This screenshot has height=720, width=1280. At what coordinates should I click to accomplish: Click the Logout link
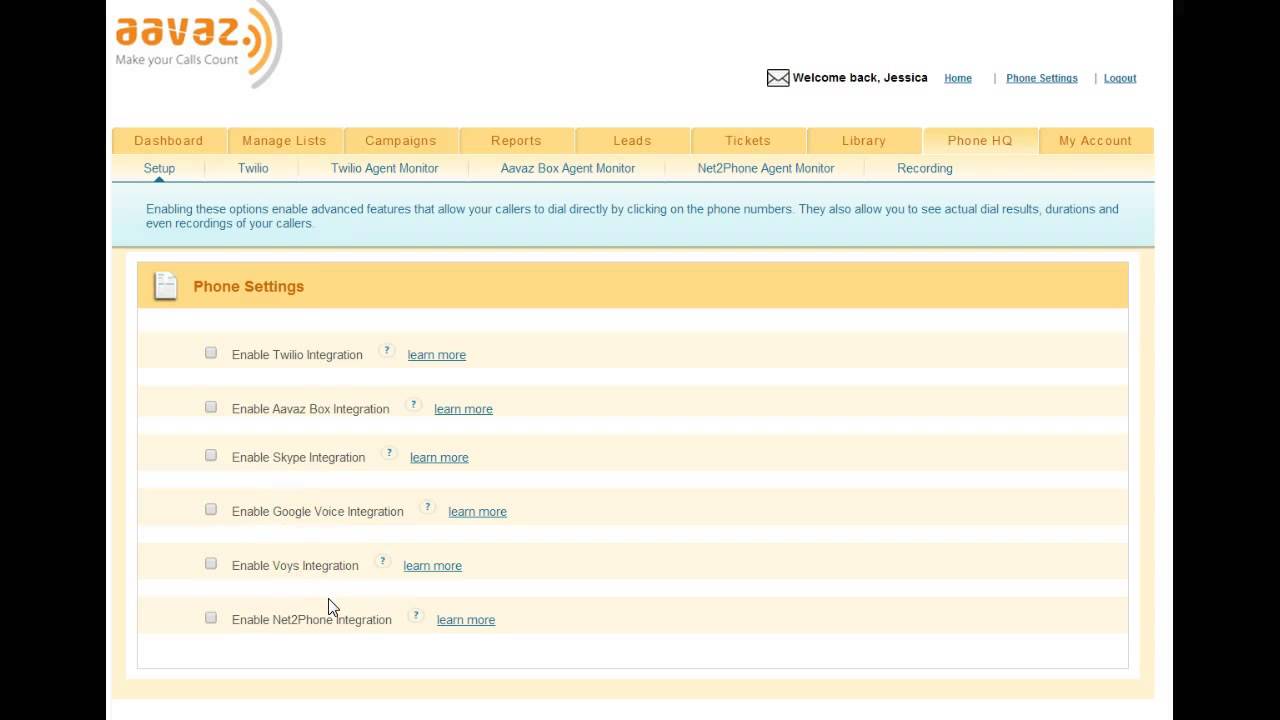coord(1120,78)
